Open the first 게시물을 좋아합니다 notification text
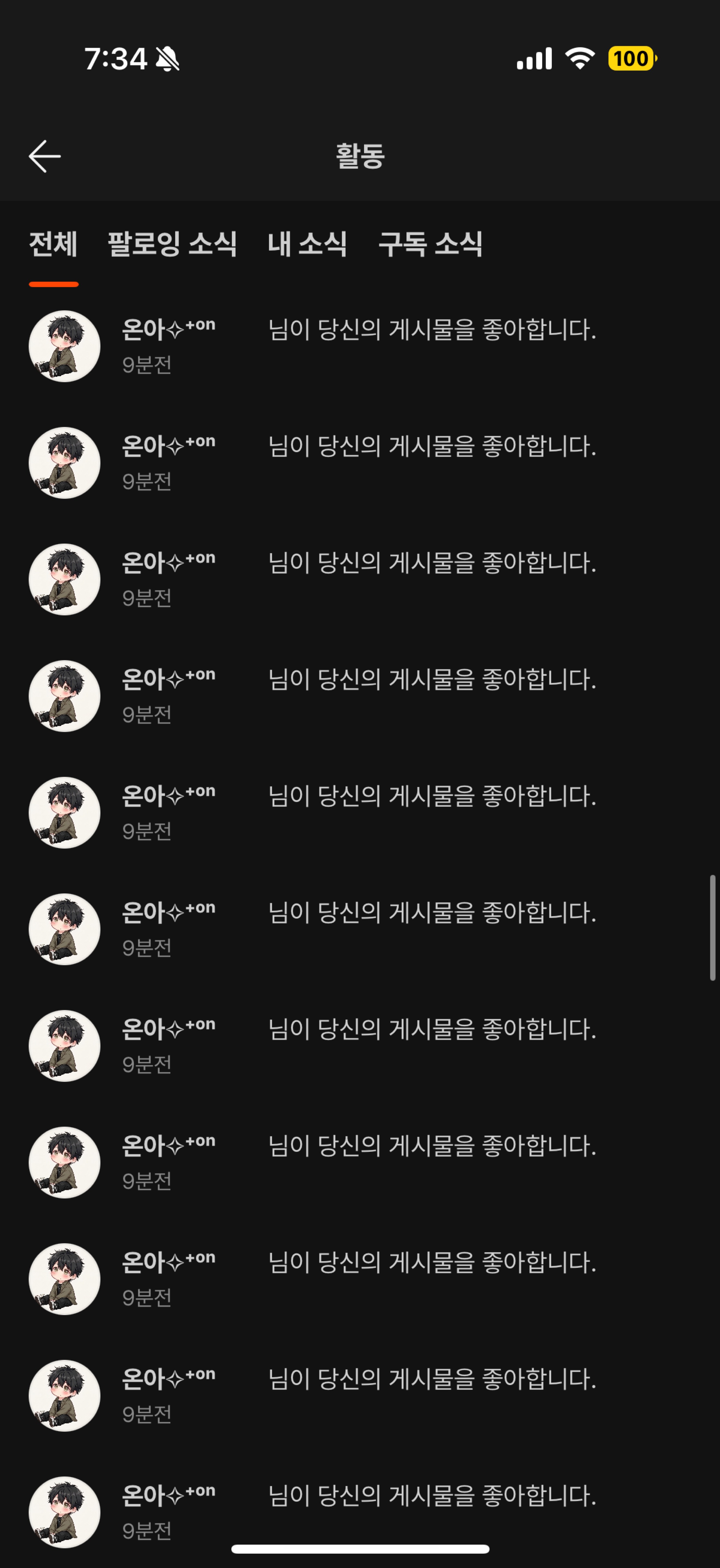720x1568 pixels. [432, 330]
